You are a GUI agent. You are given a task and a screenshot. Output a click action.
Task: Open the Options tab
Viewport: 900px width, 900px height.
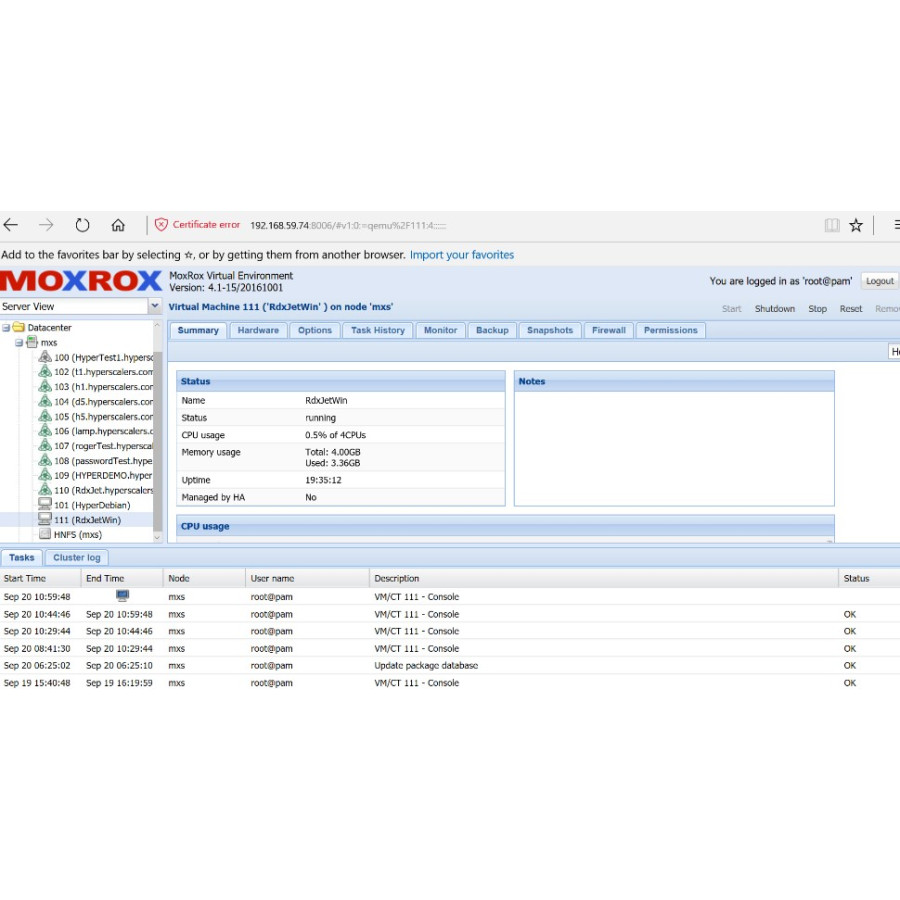click(x=315, y=330)
